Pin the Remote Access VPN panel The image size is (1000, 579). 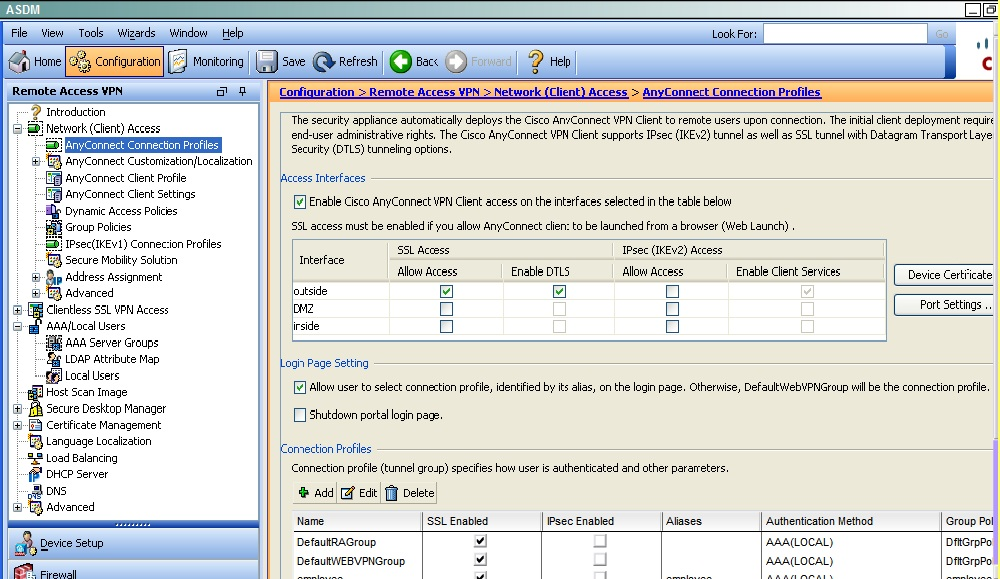coord(242,91)
